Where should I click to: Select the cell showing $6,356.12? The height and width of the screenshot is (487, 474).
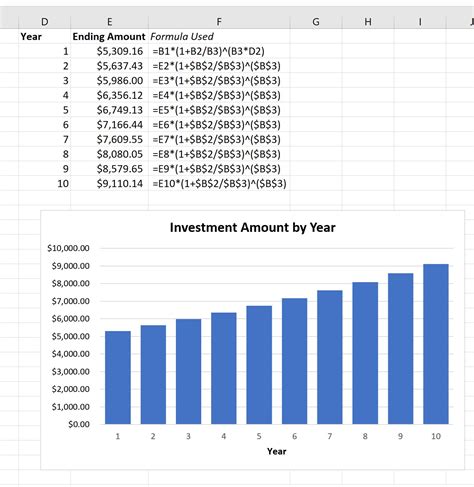pyautogui.click(x=109, y=95)
